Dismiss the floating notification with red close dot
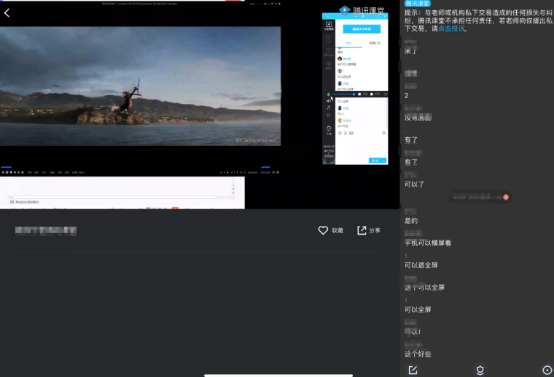554x377 pixels. coord(506,197)
